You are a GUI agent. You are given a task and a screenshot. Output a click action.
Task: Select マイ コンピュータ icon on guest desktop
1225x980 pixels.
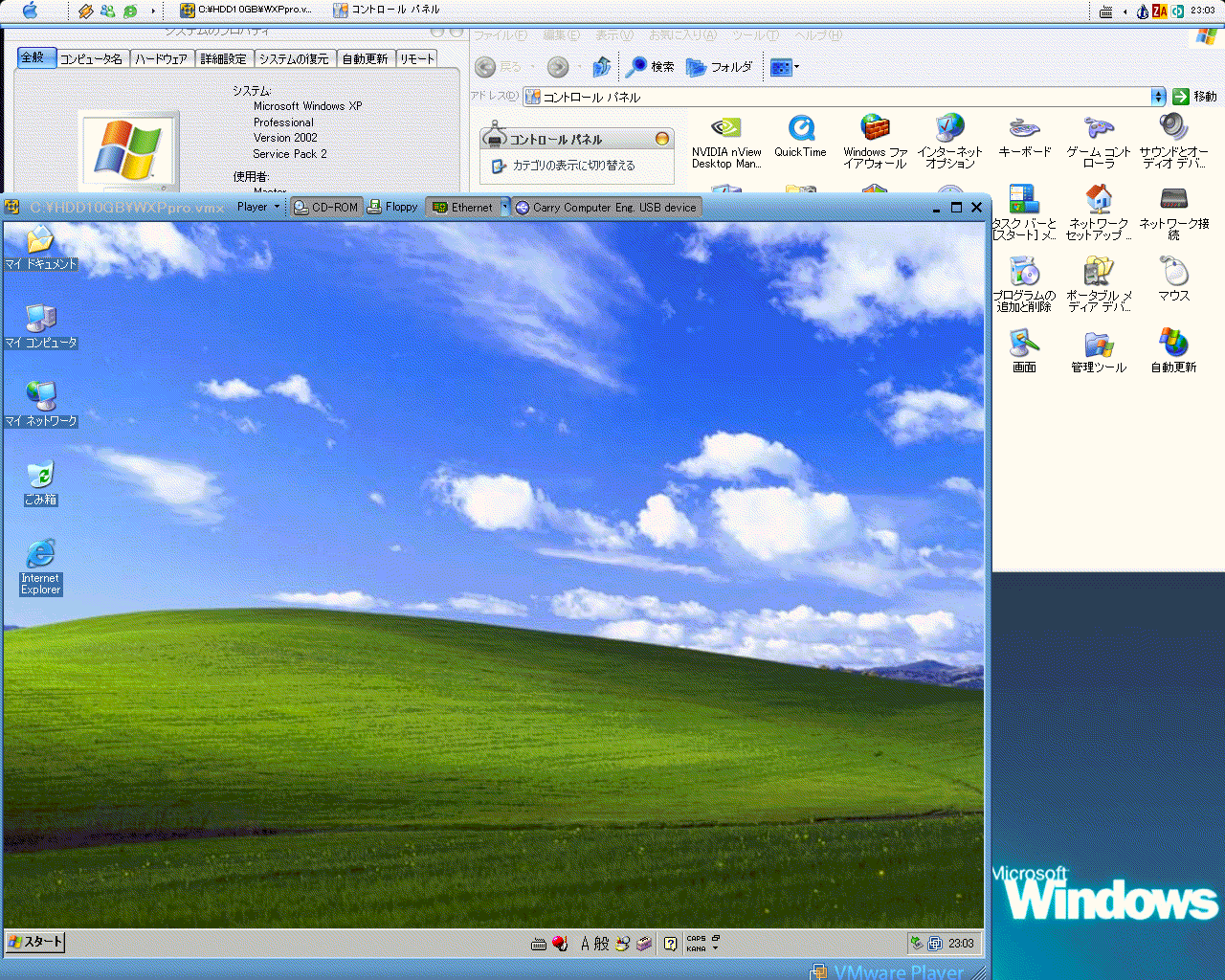[40, 326]
